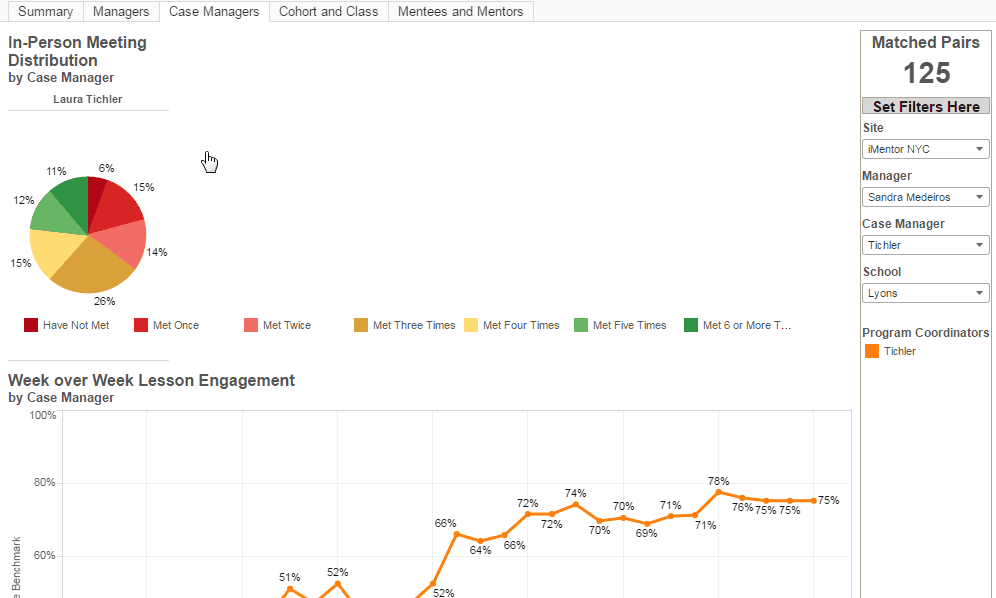Select the Case Managers tab

214,11
